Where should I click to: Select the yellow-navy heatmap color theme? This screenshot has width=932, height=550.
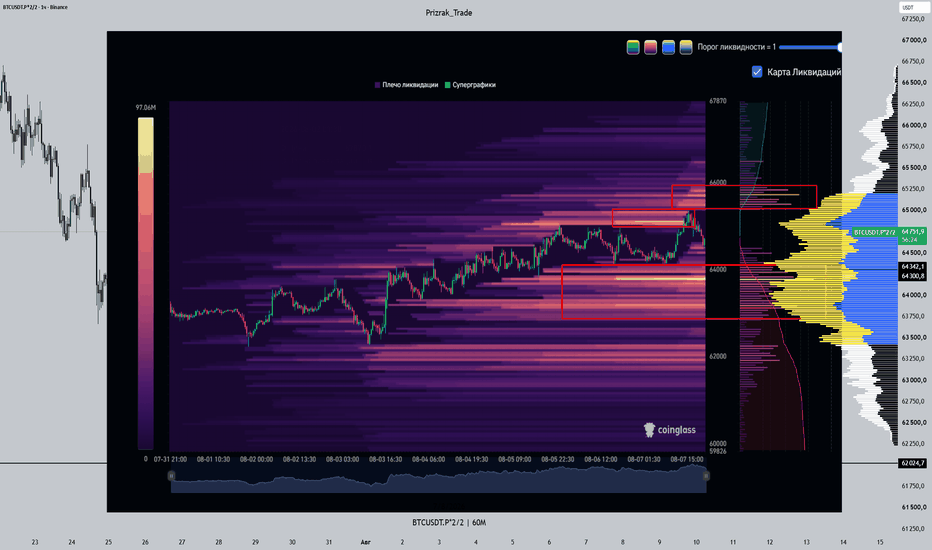[686, 47]
